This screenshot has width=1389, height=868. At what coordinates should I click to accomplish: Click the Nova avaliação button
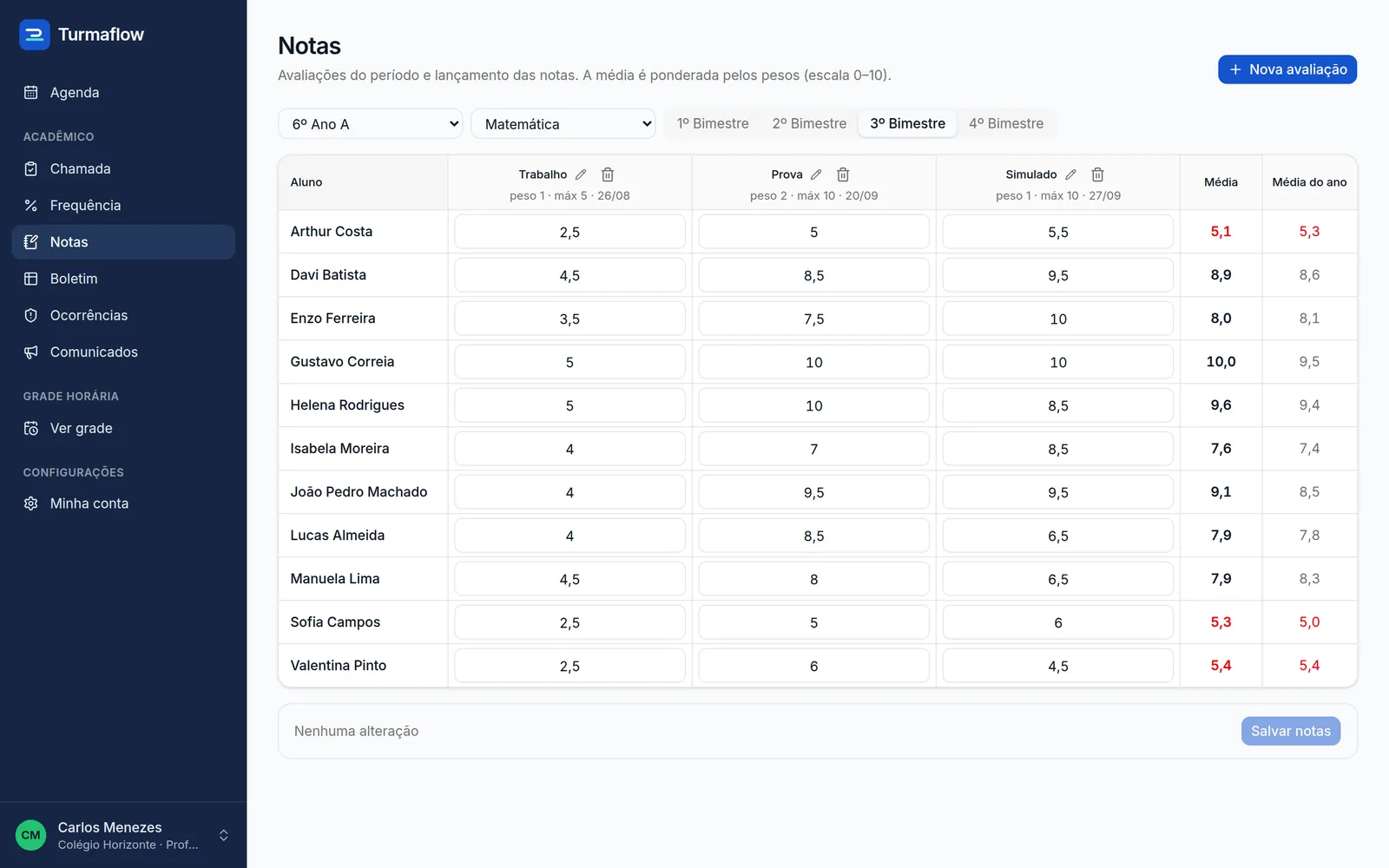coord(1287,69)
